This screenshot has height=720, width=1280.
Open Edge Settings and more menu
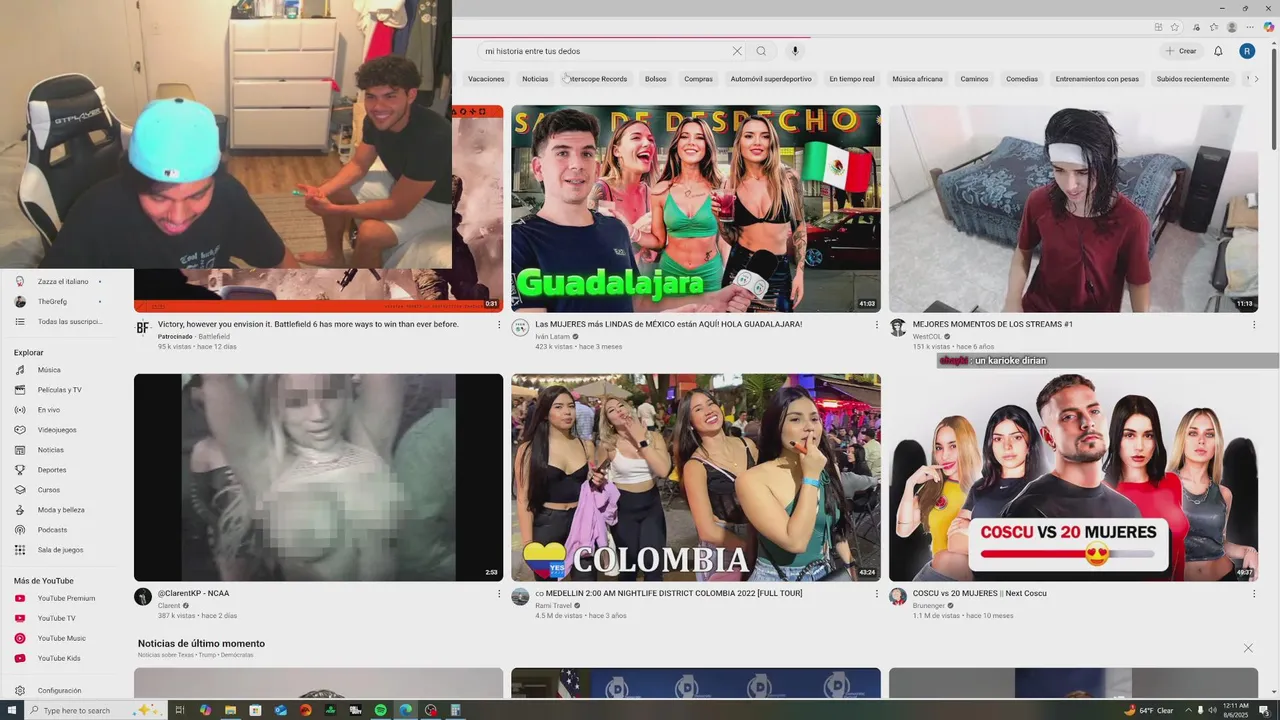click(1250, 27)
